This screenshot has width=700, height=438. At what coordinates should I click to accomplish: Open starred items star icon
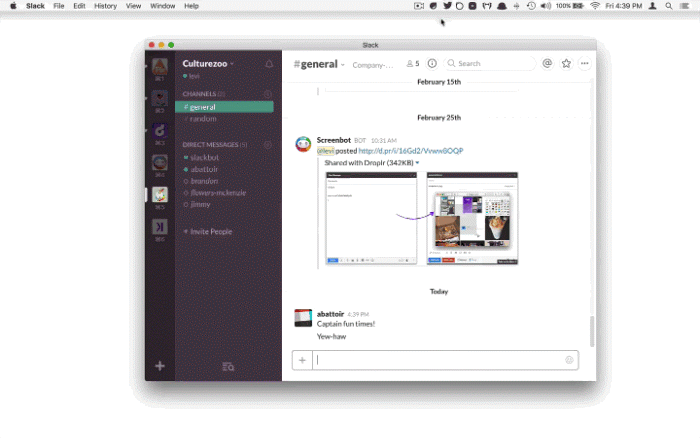(566, 64)
